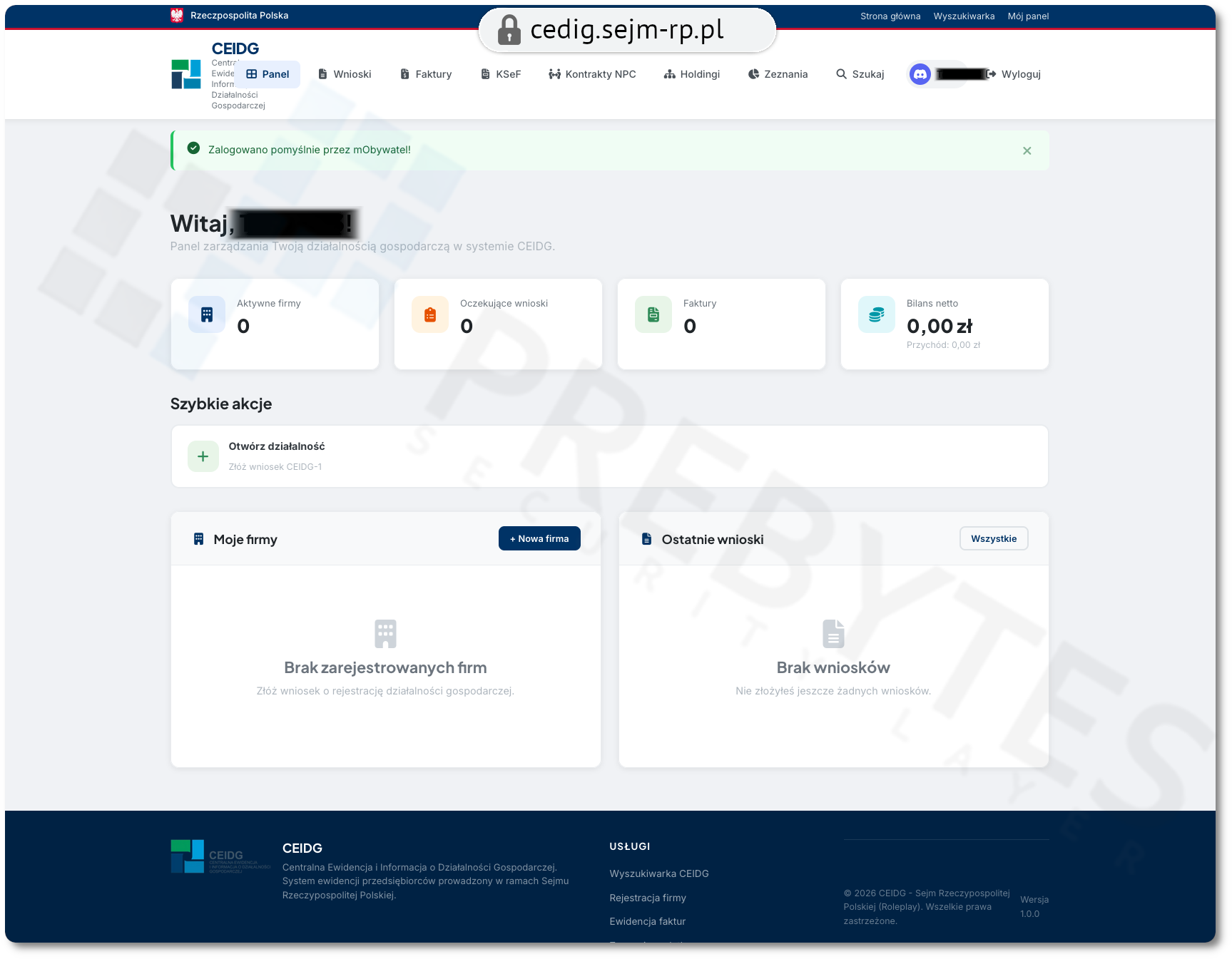Image resolution: width=1232 pixels, height=959 pixels.
Task: Open Kontrakty NPC in the navigation
Action: [592, 74]
